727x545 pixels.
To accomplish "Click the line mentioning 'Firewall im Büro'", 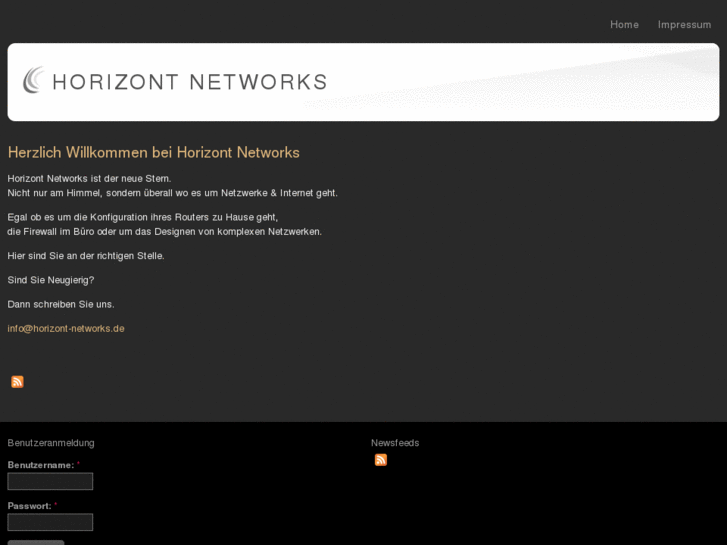I will [x=165, y=232].
